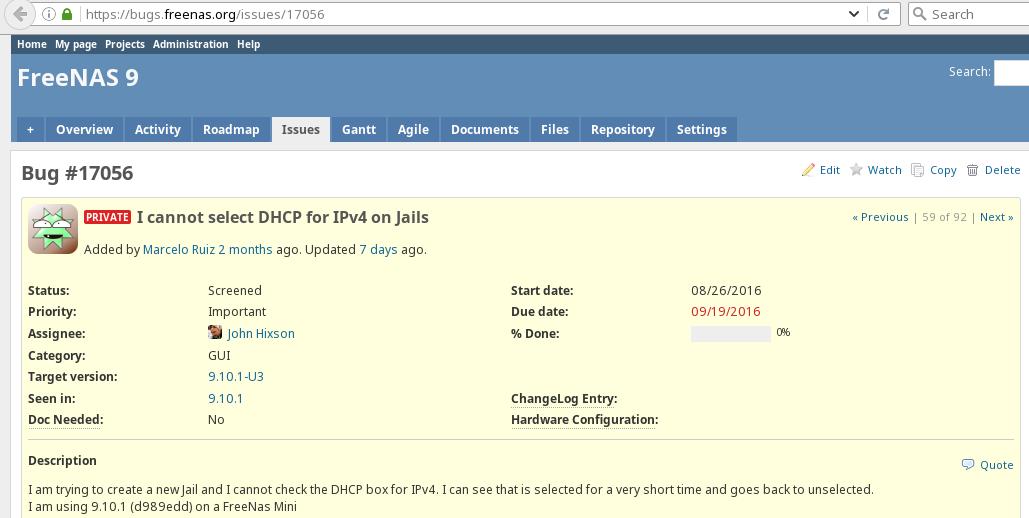Switch to the Activity tab
Screen dimensions: 1029x518
click(158, 129)
